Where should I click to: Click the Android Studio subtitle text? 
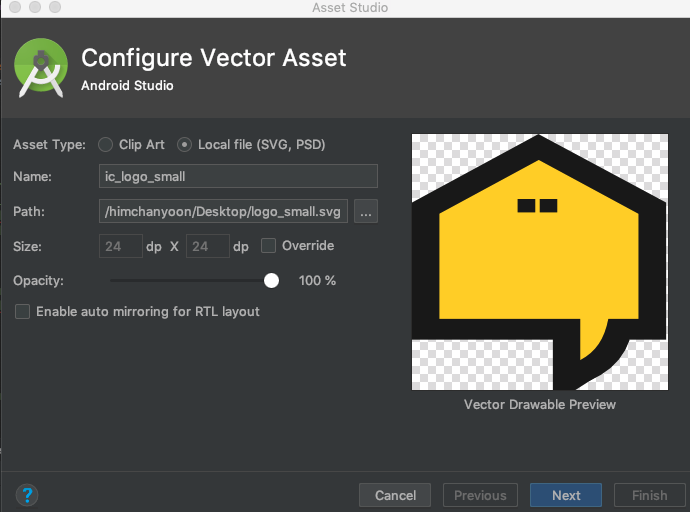[127, 85]
